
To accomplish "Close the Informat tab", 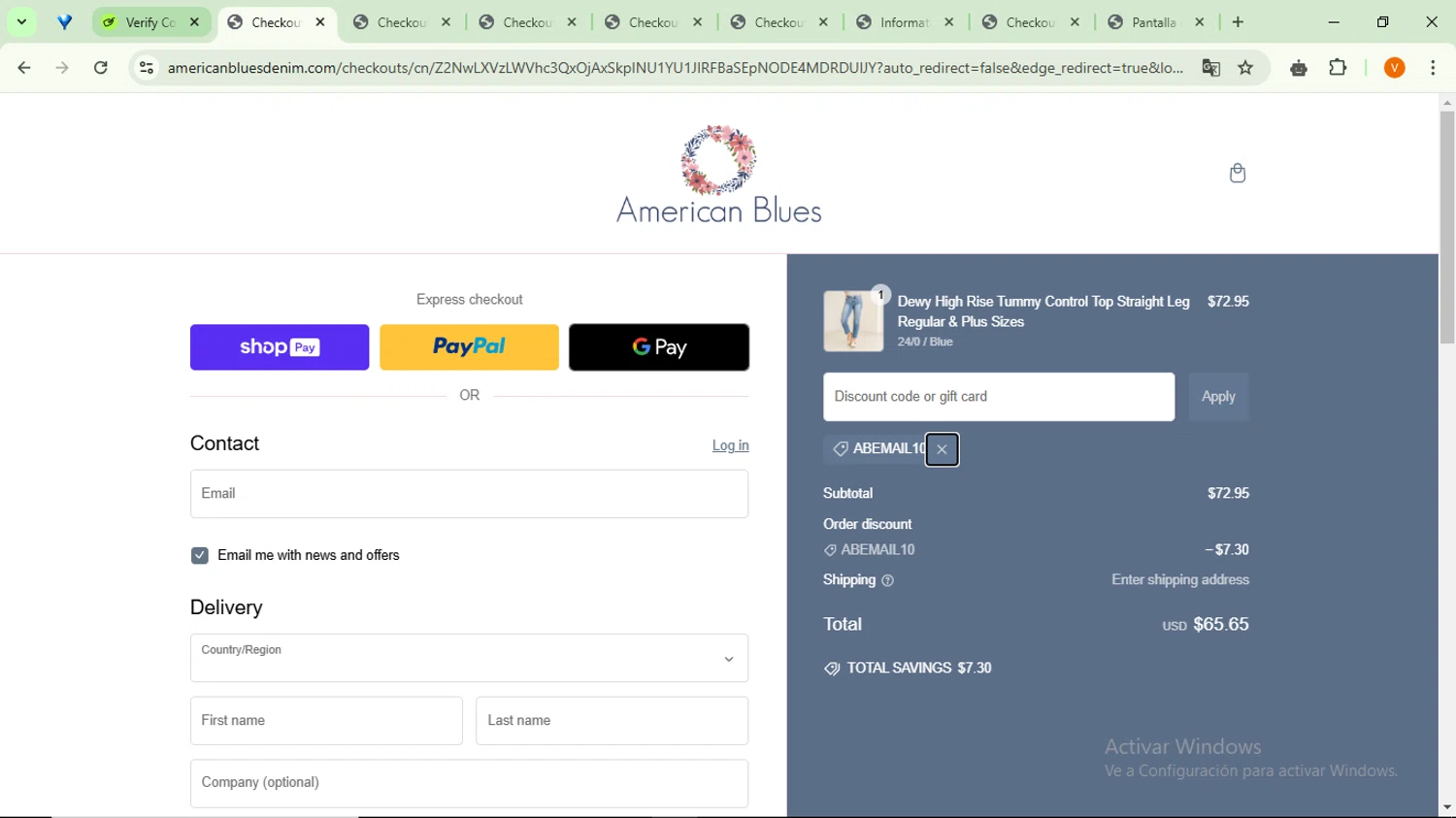I will [948, 21].
